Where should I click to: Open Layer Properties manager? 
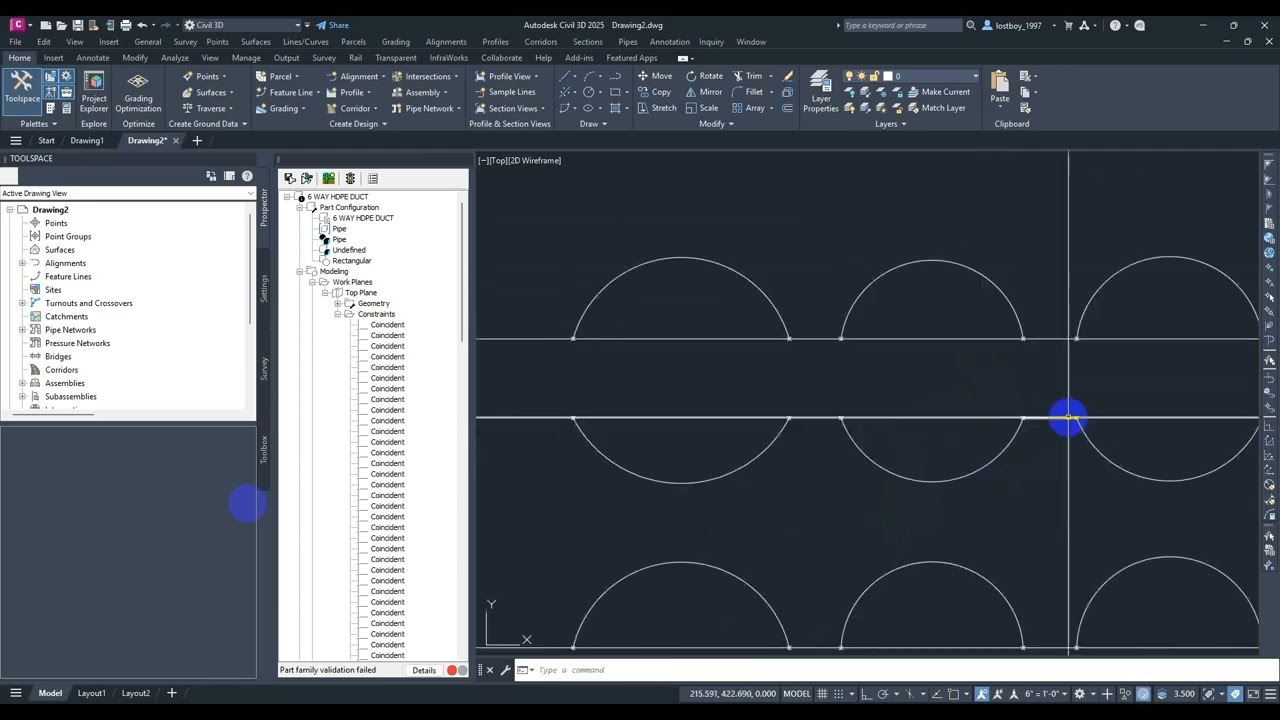(x=821, y=91)
